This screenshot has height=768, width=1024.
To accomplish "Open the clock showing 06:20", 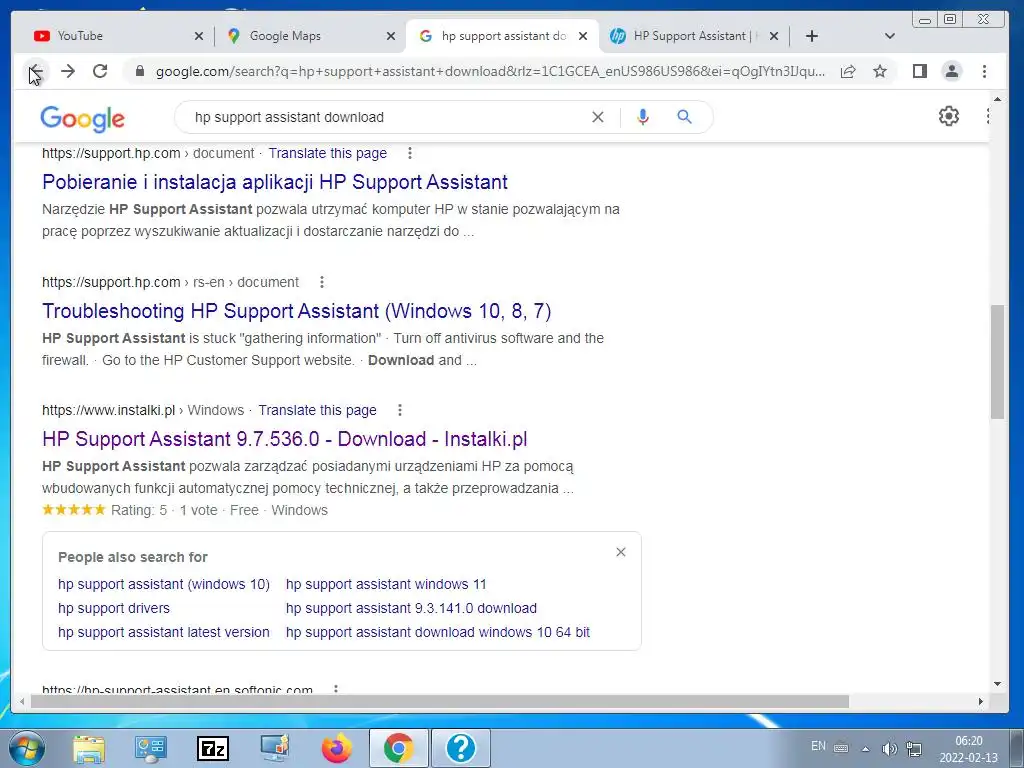I will tap(968, 749).
